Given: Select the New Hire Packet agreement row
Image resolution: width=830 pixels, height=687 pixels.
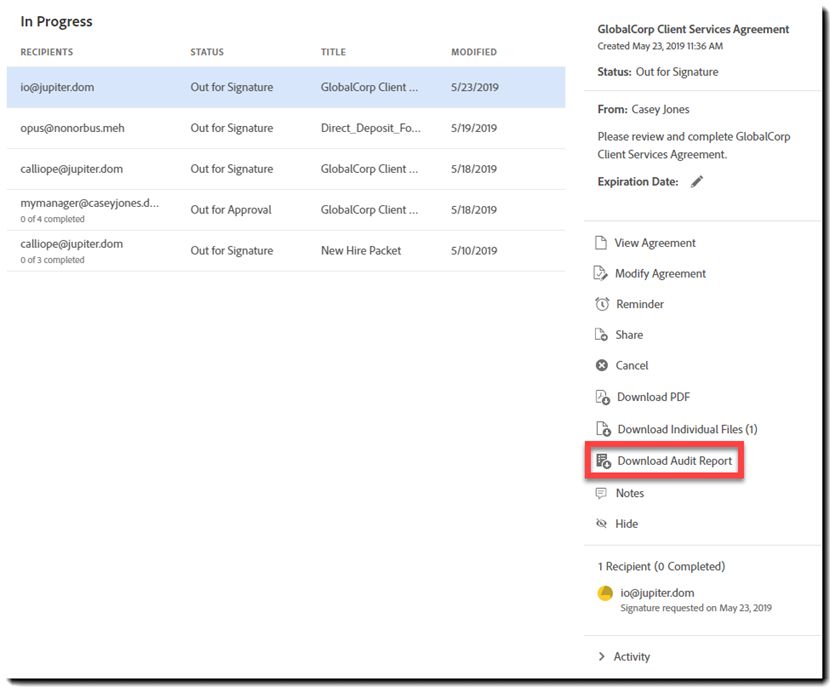Looking at the screenshot, I should point(286,251).
